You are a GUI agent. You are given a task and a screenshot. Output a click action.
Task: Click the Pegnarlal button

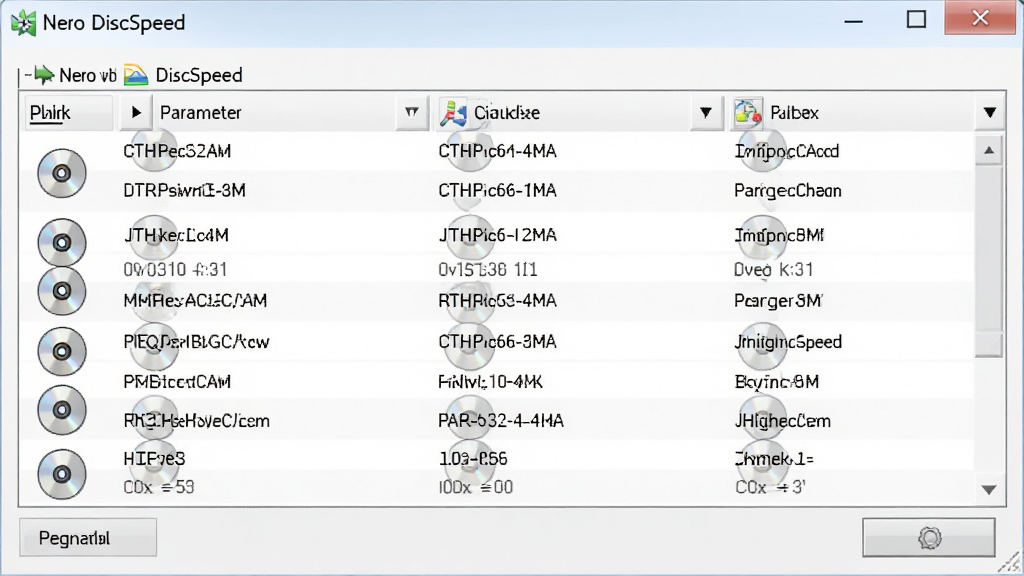88,537
